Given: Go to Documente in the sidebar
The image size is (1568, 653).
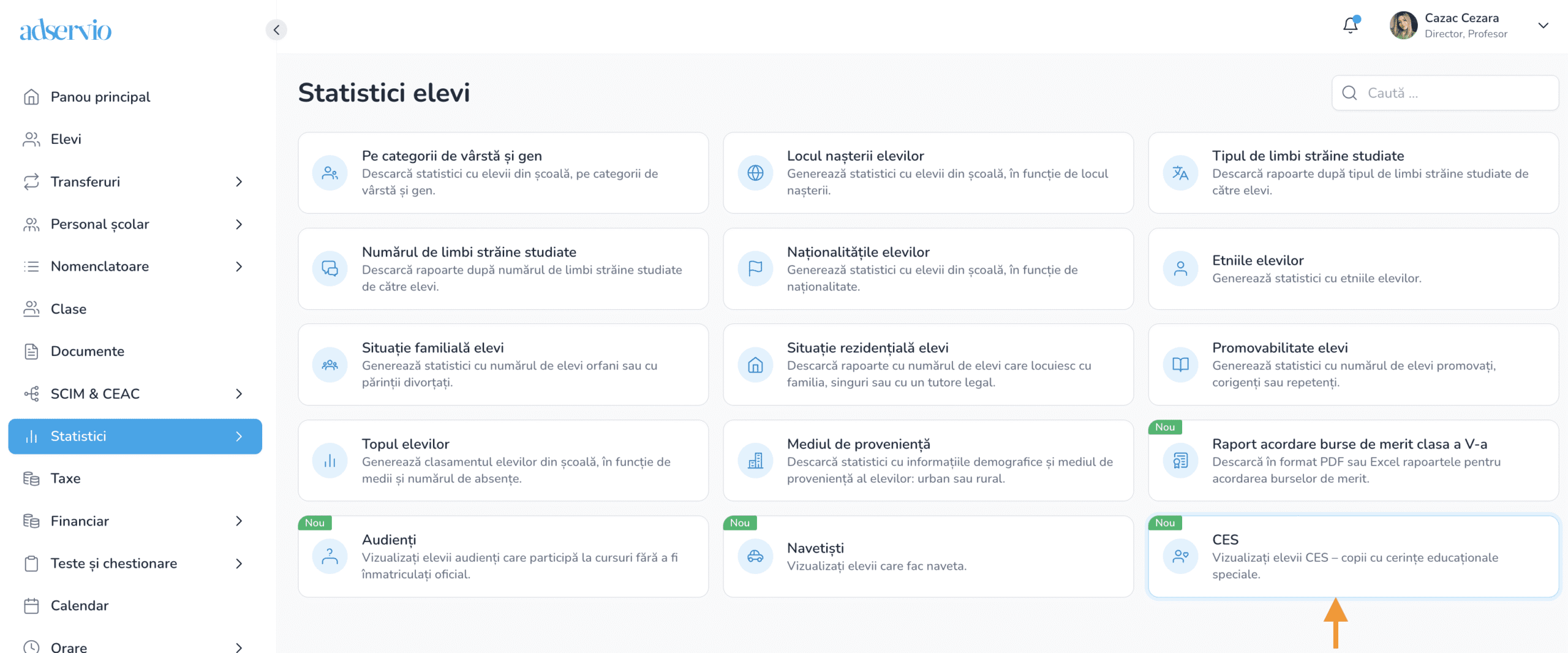Looking at the screenshot, I should tap(87, 351).
